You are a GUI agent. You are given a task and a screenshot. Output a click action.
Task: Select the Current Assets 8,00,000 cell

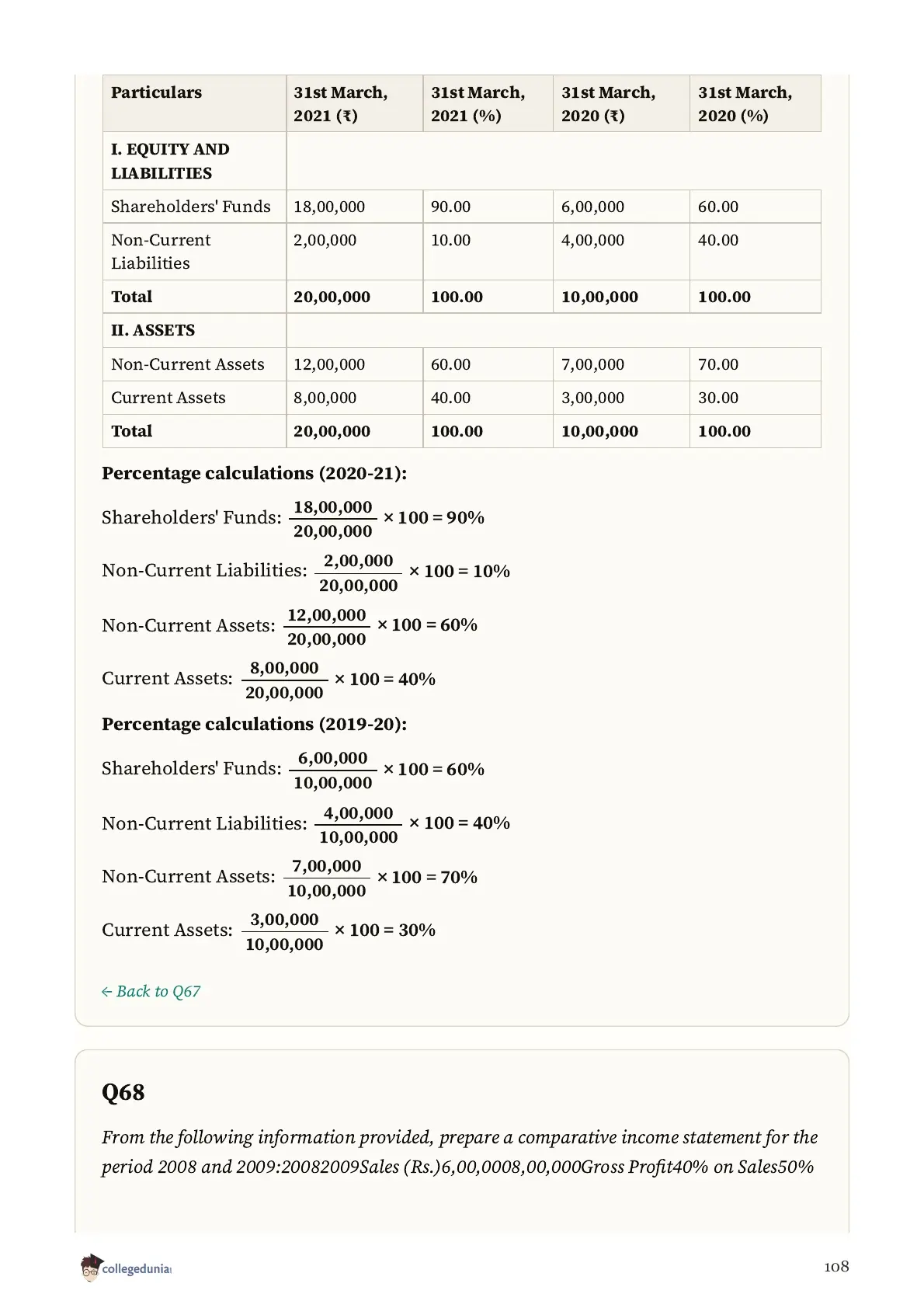coord(354,398)
